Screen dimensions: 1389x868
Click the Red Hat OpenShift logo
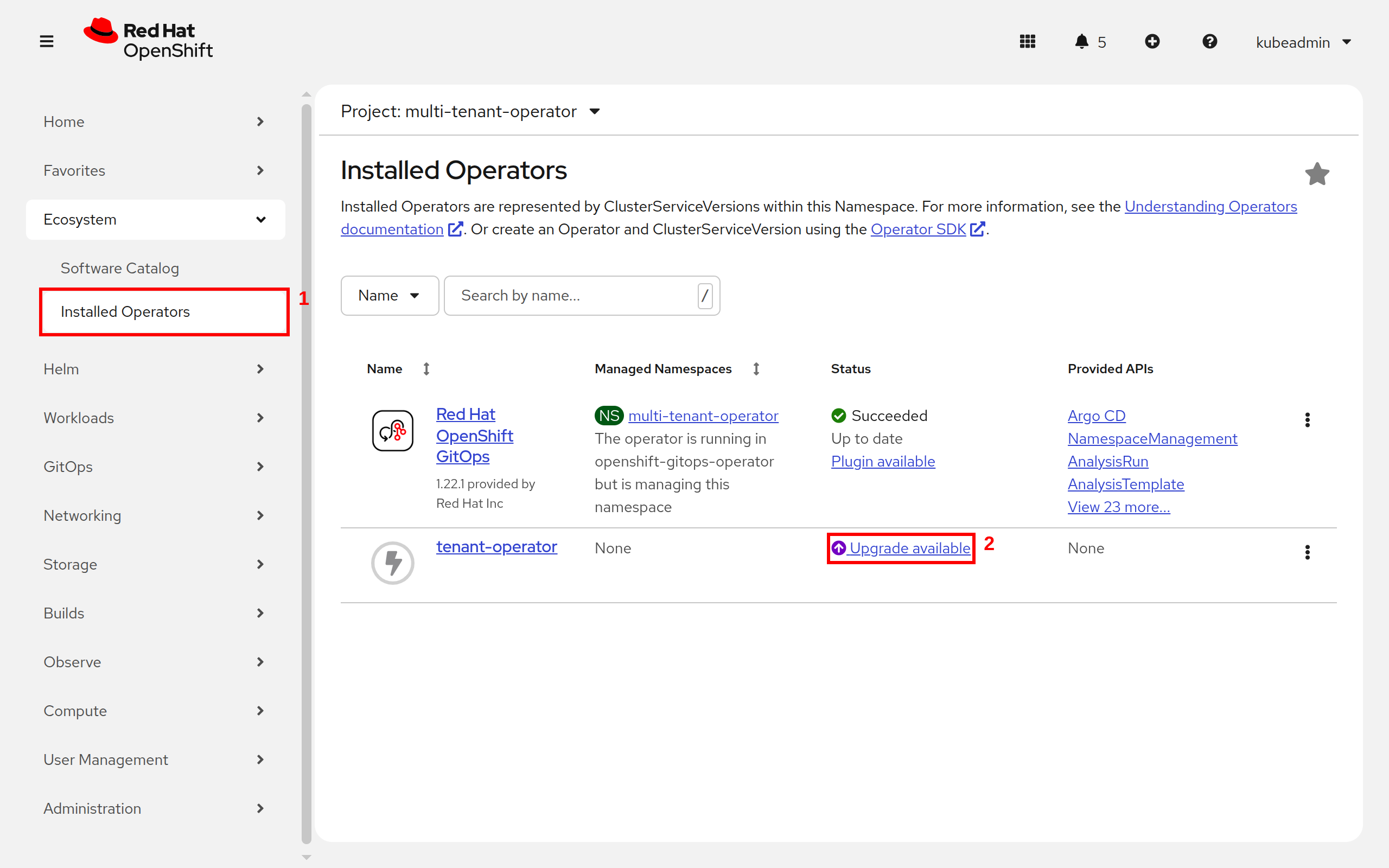coord(148,39)
